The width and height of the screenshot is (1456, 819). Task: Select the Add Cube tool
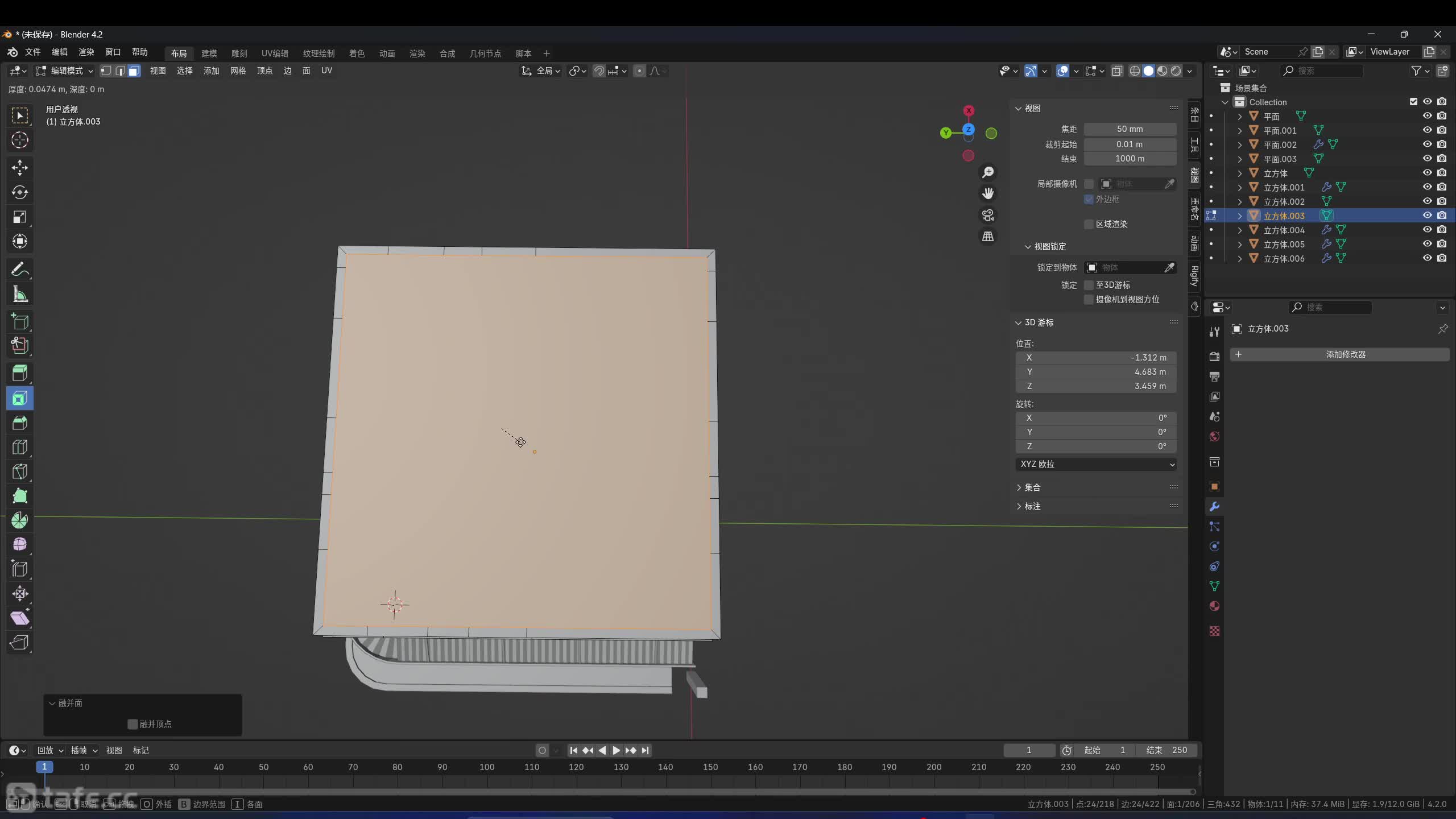(20, 321)
